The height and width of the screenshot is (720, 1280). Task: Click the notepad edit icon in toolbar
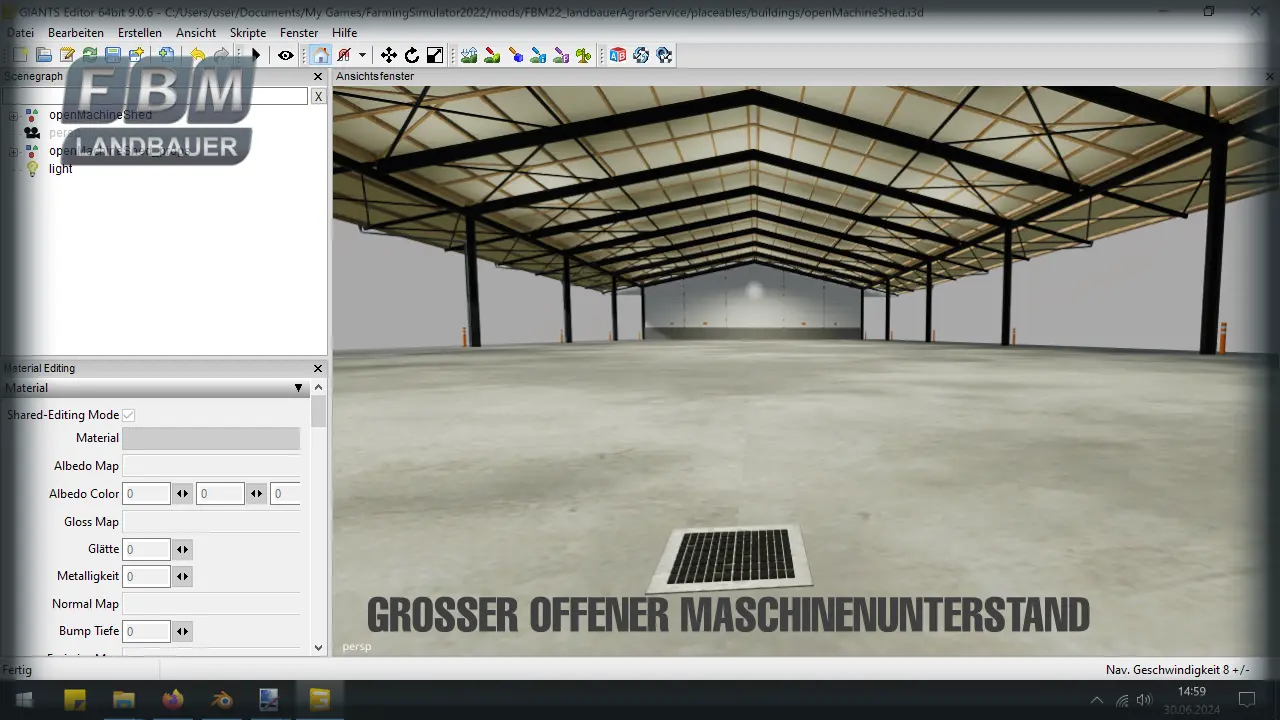(x=67, y=55)
